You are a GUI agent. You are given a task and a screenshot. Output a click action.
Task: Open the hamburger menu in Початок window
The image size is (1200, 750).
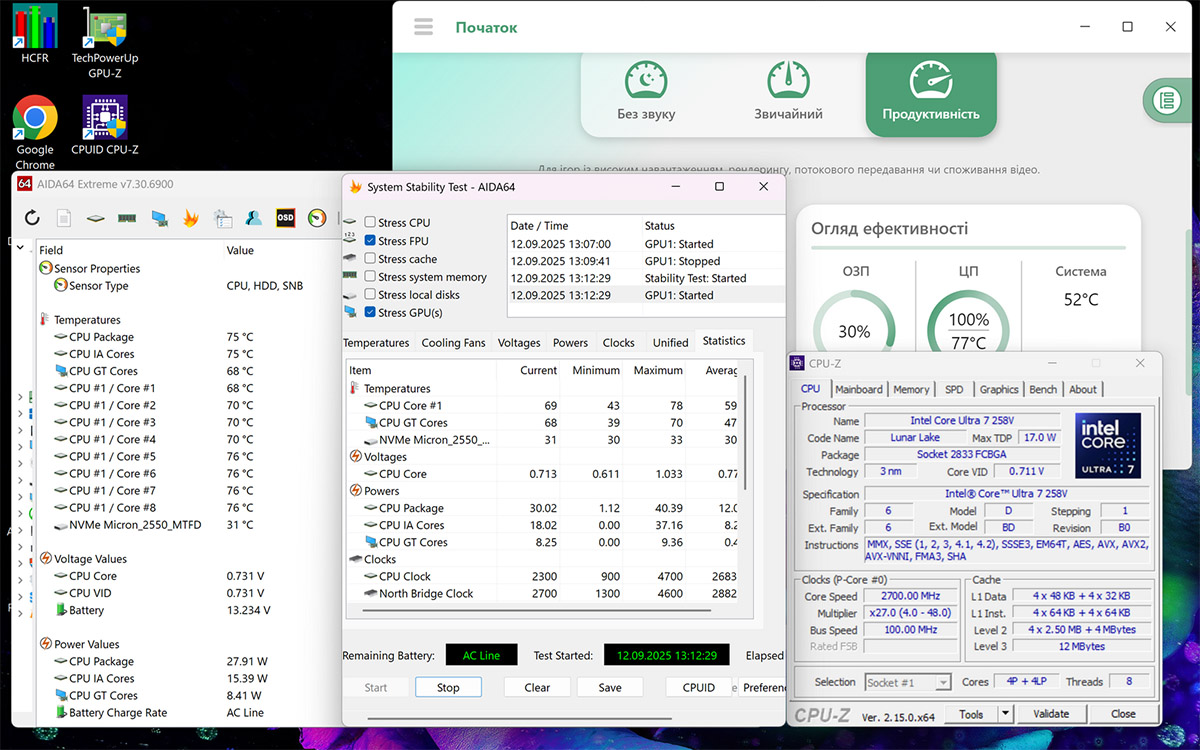pos(423,27)
